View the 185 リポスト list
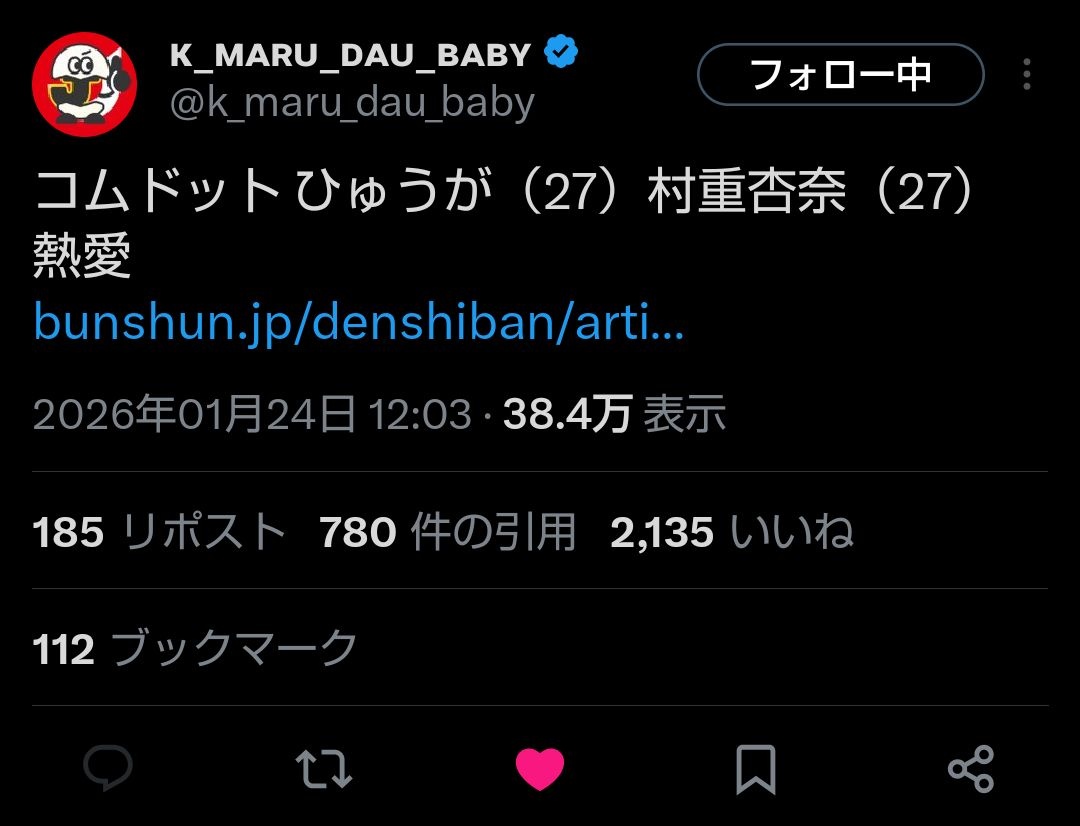 159,532
